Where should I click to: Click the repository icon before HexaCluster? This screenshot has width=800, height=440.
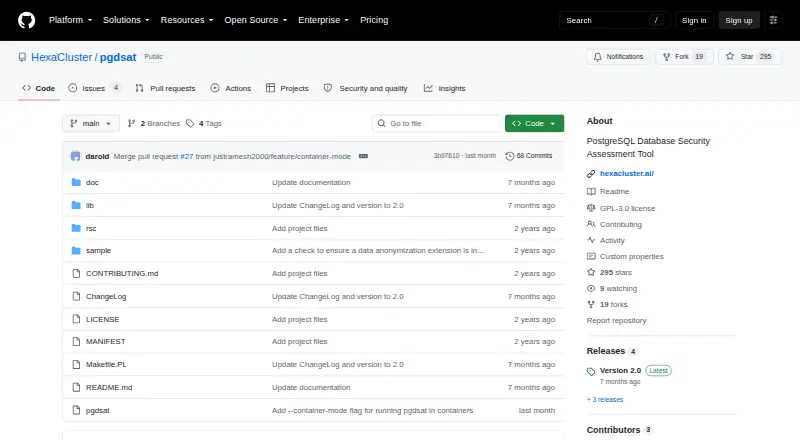click(x=22, y=57)
